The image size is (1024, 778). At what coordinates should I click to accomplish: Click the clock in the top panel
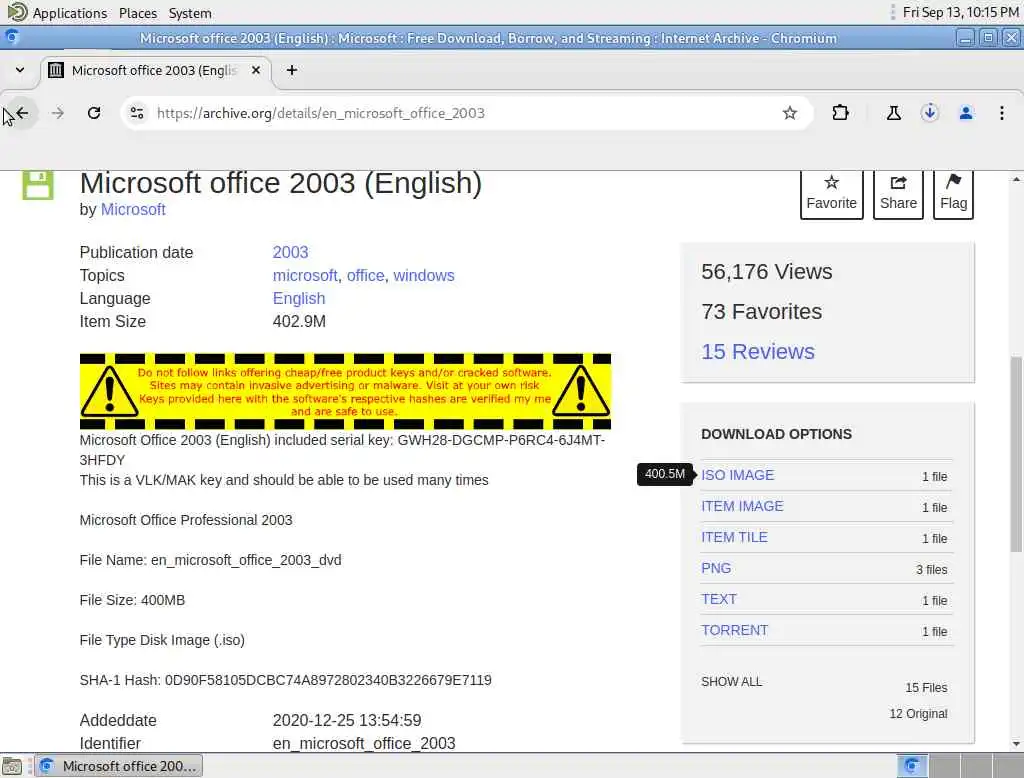(960, 12)
